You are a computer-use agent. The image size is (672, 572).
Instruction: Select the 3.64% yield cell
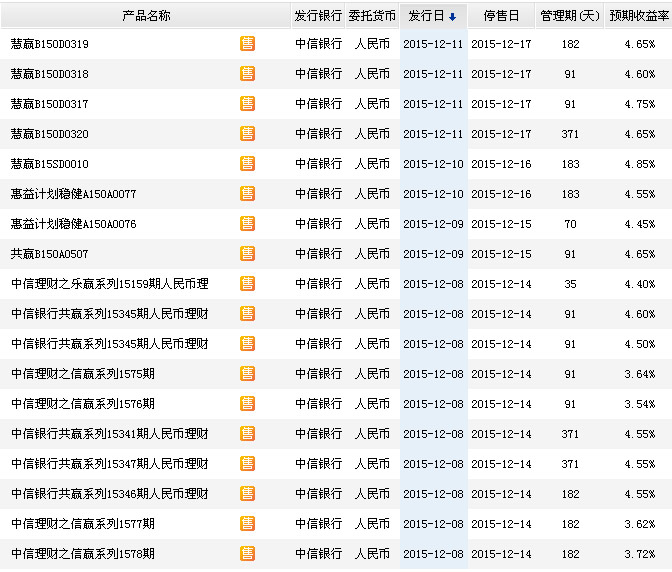tap(639, 374)
